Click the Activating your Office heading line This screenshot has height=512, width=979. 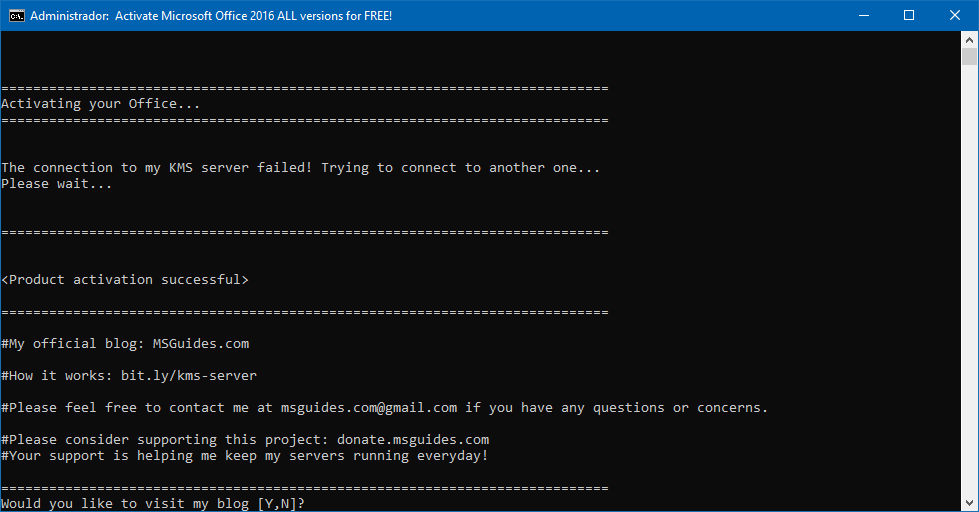point(101,104)
